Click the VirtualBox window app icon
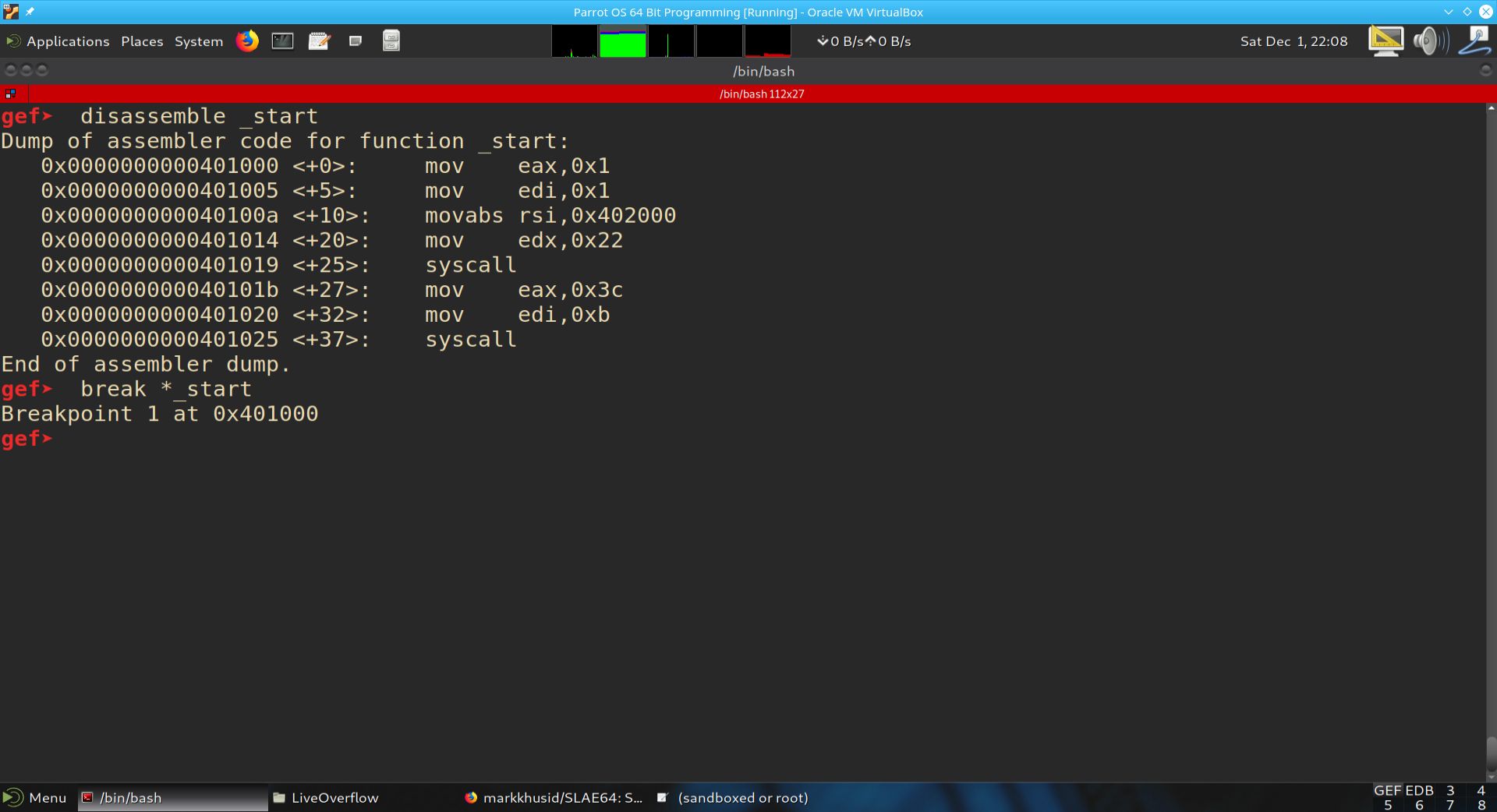Screen dimensions: 1497x812 click(x=11, y=12)
